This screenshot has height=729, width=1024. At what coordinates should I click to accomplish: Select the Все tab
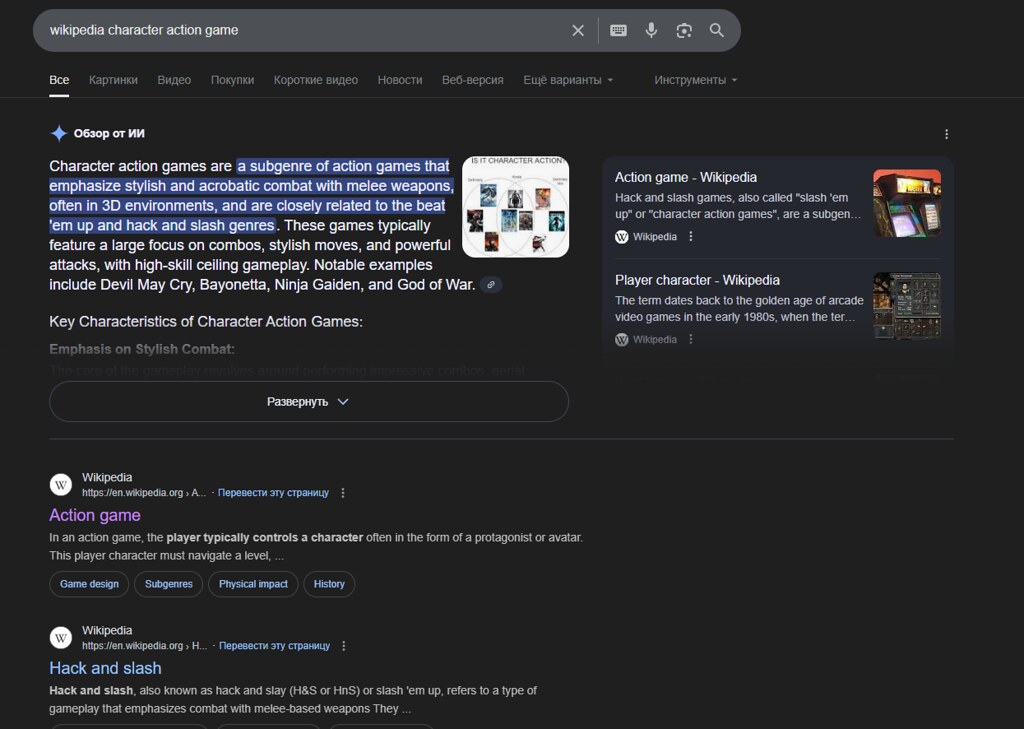tap(59, 80)
